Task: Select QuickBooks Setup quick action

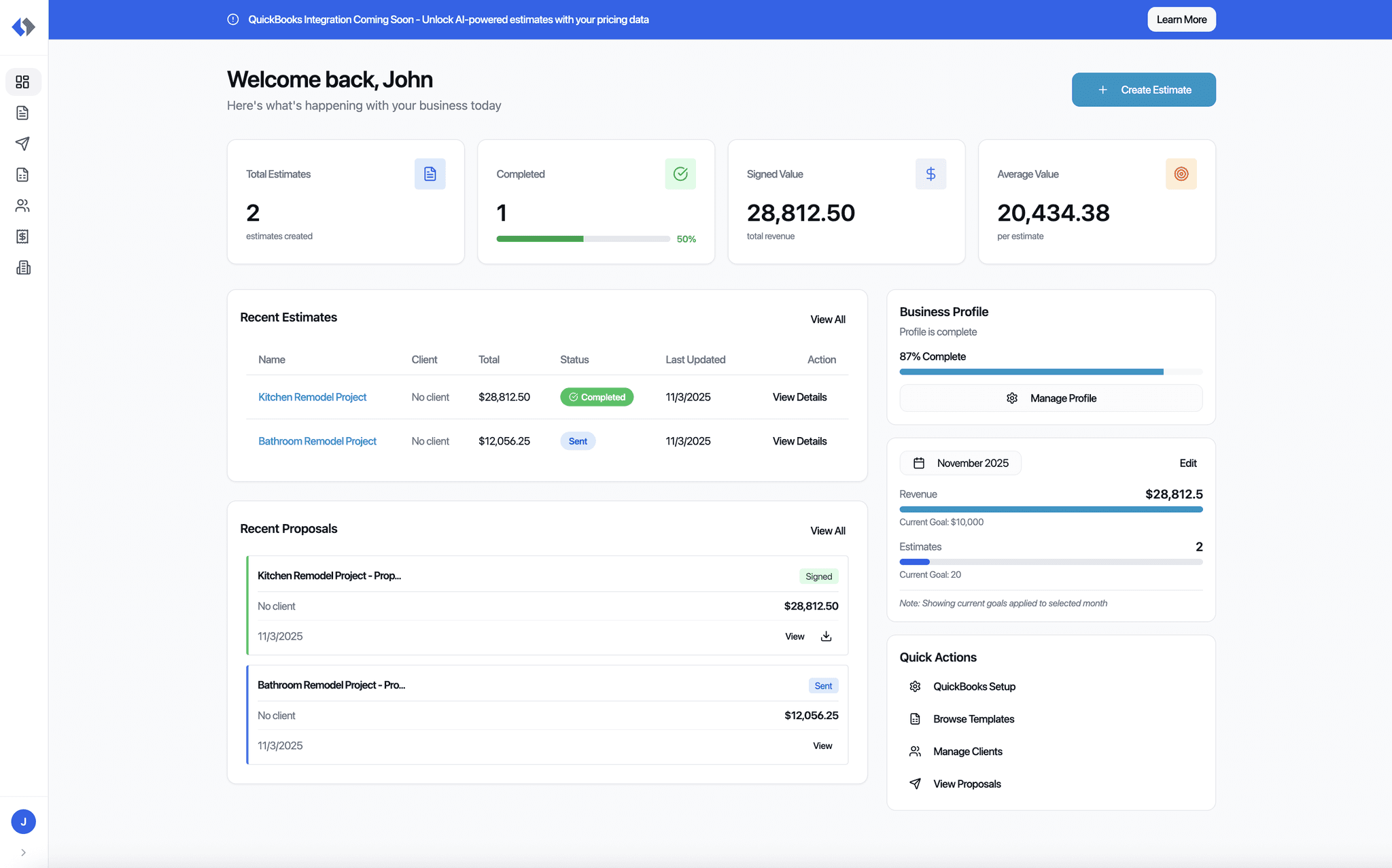Action: pyautogui.click(x=973, y=687)
